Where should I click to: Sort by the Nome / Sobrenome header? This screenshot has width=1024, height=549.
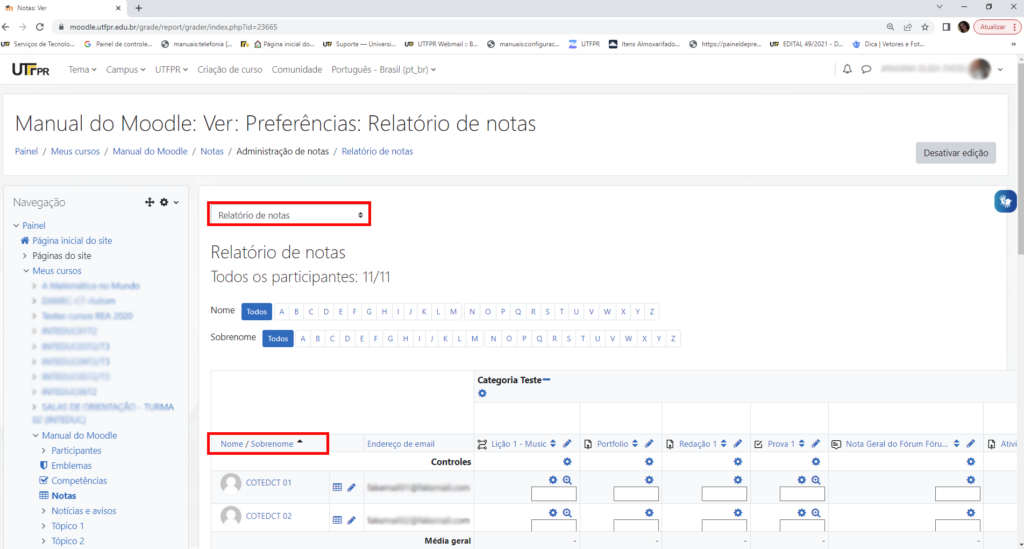[x=257, y=444]
